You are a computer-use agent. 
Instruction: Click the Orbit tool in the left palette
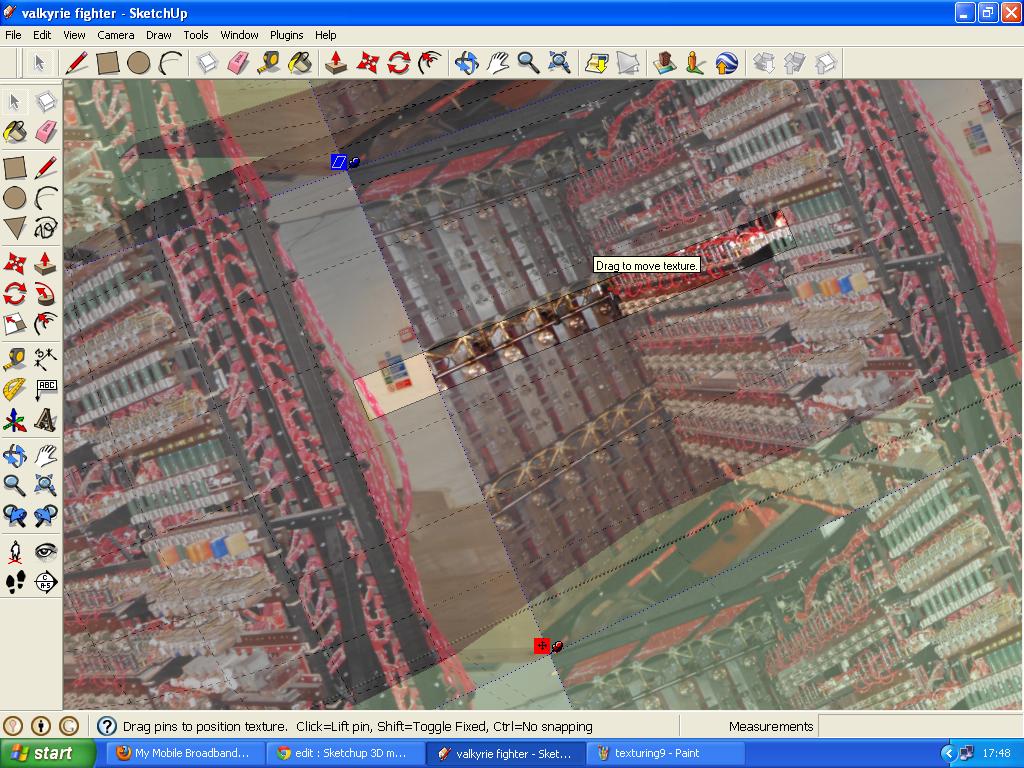coord(14,455)
